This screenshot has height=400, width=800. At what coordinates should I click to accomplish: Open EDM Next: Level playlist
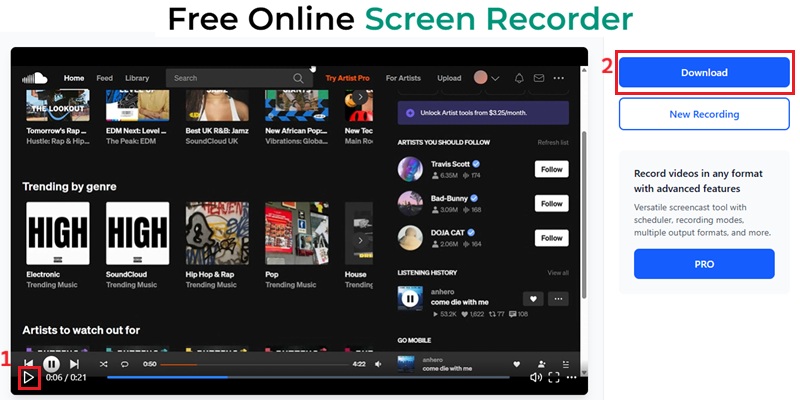(138, 106)
